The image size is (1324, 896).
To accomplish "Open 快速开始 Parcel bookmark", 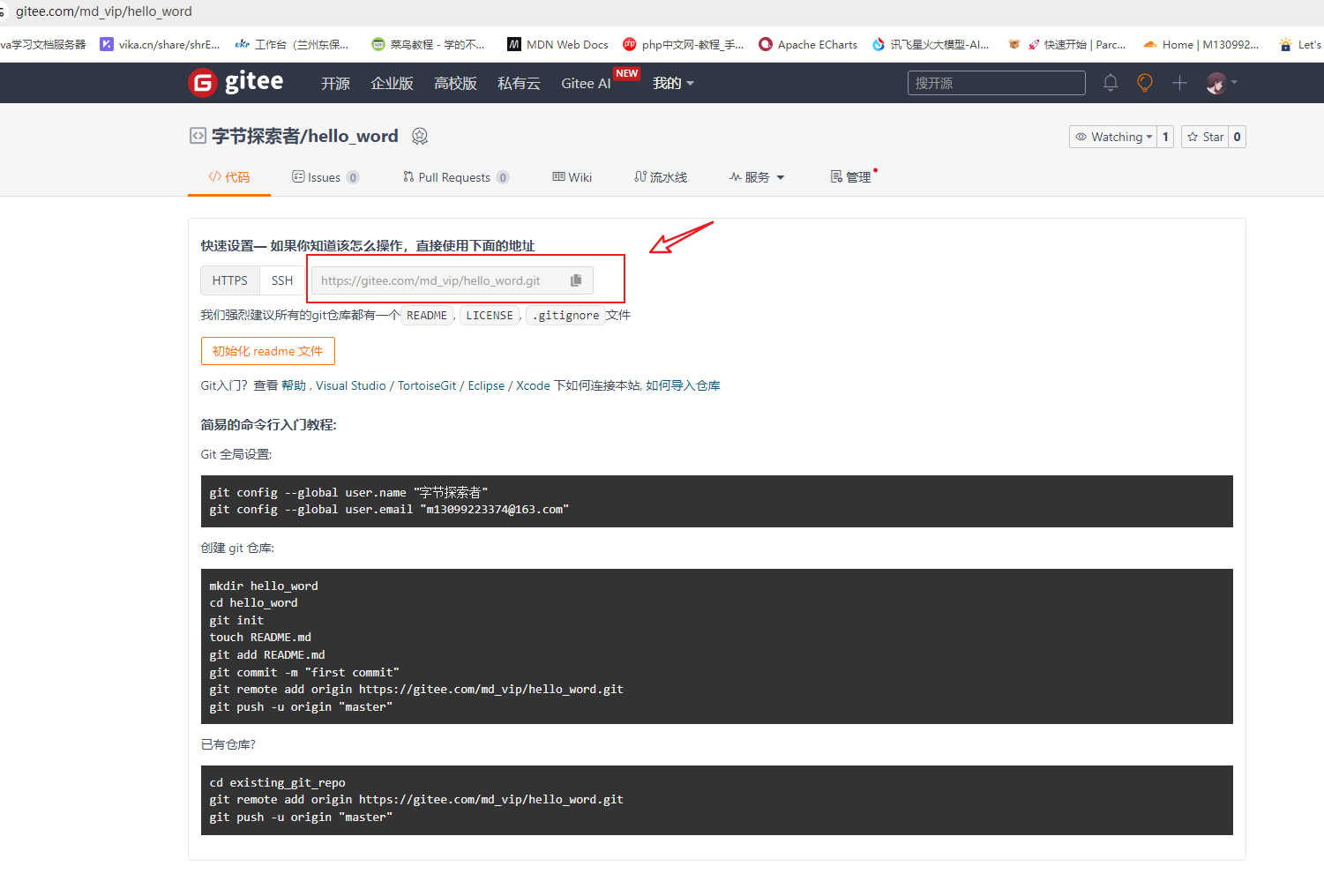I will click(x=1076, y=44).
